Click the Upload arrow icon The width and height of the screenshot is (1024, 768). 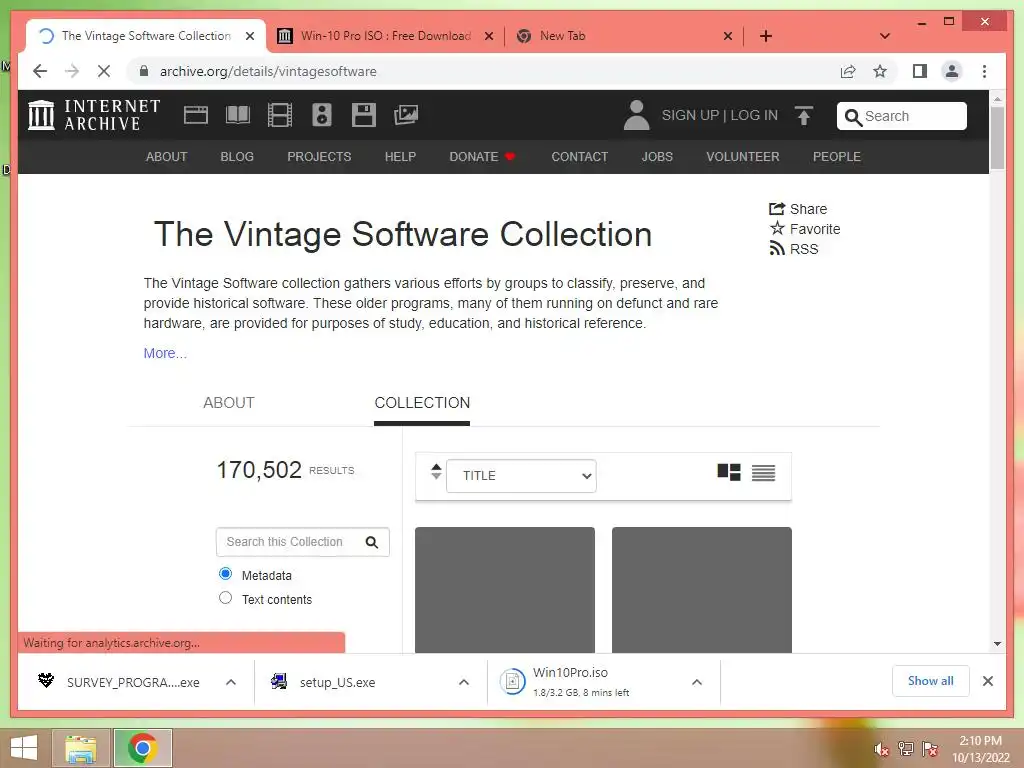[x=804, y=116]
